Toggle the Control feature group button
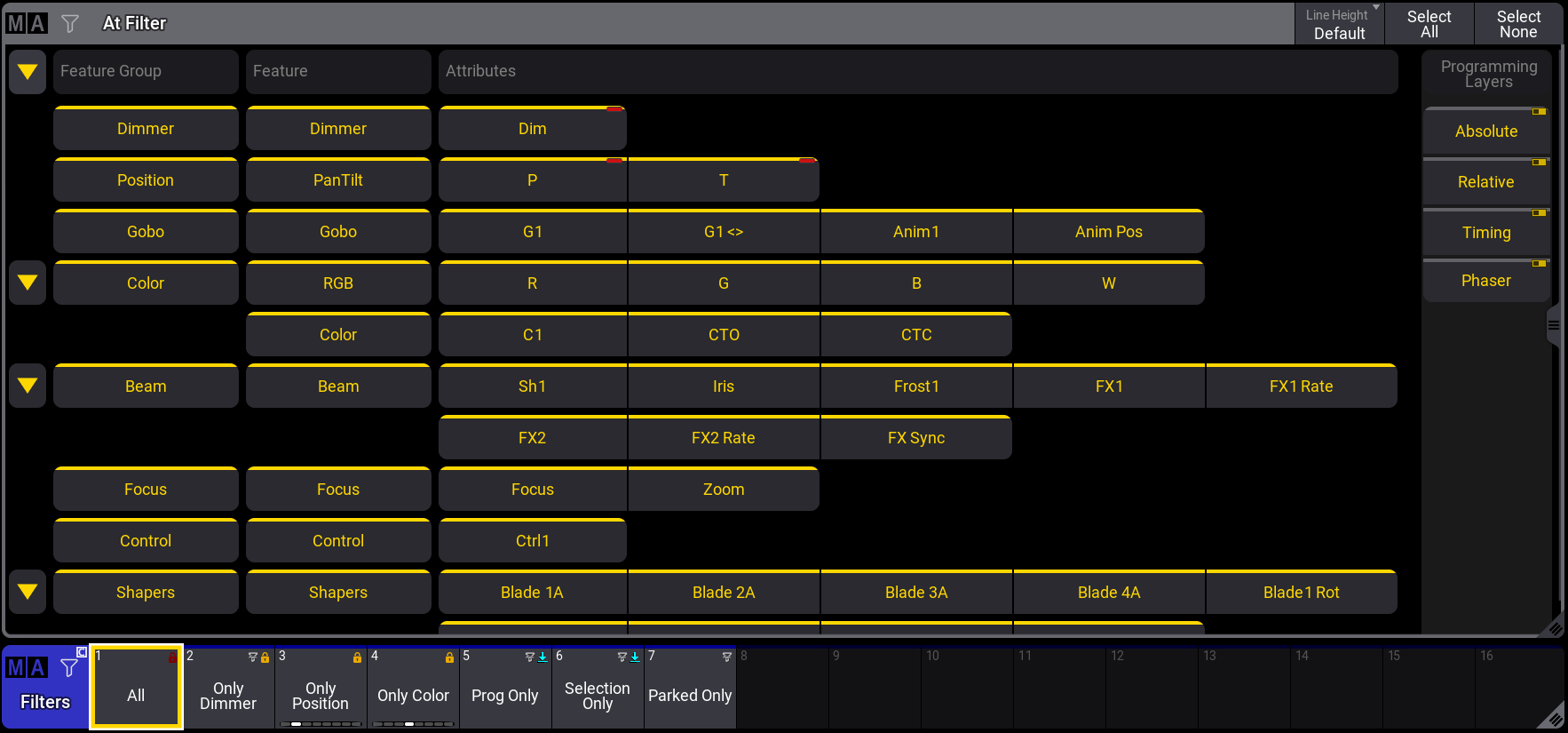 point(146,541)
